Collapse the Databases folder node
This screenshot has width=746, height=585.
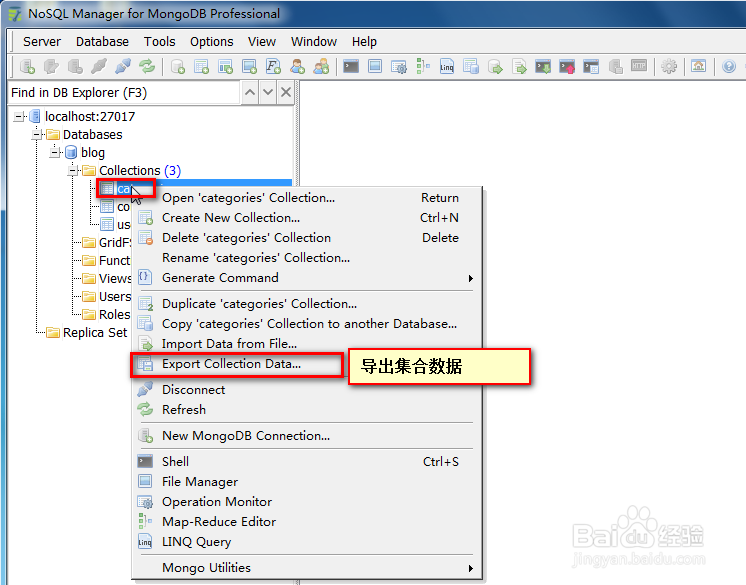pos(37,135)
